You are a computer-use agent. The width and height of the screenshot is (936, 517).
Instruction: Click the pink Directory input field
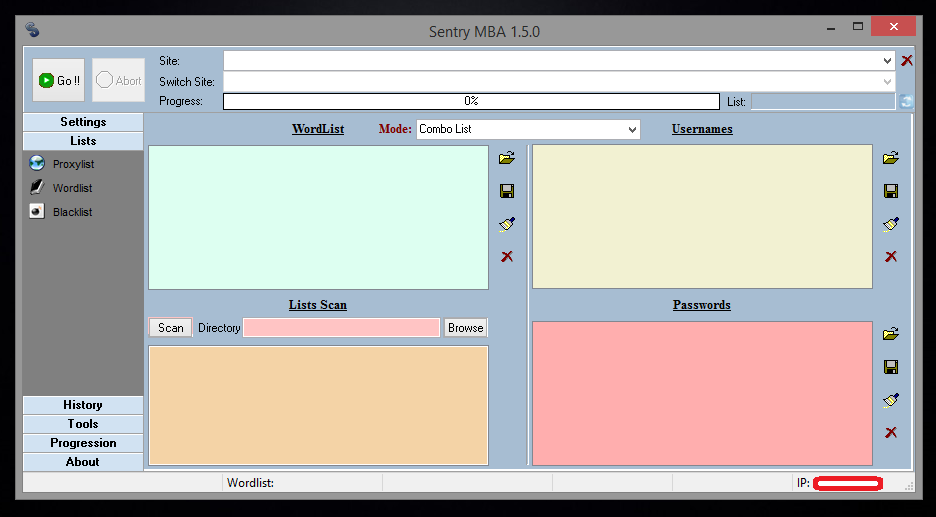(341, 328)
